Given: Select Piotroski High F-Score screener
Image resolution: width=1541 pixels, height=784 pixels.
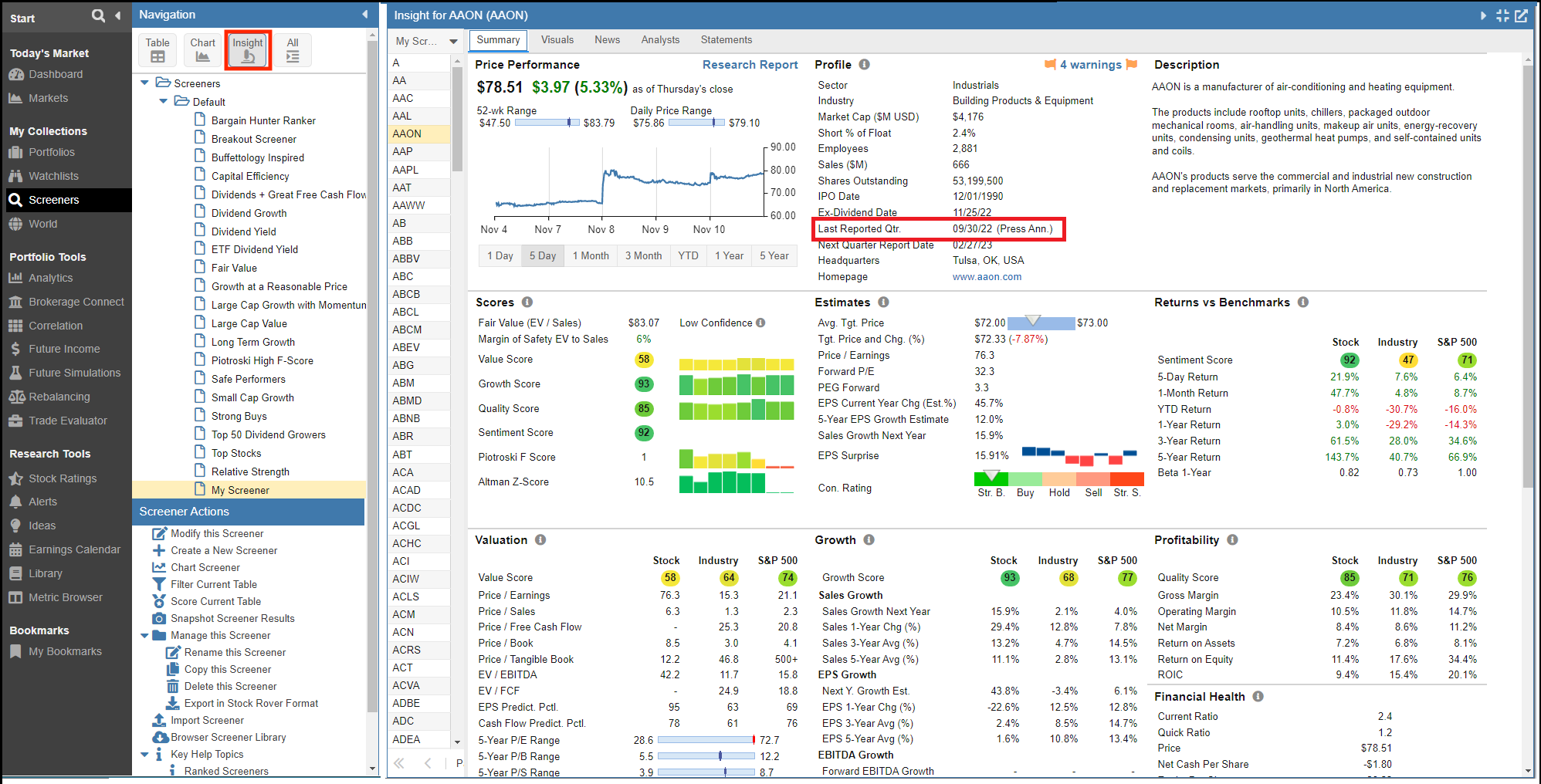Looking at the screenshot, I should pos(262,360).
